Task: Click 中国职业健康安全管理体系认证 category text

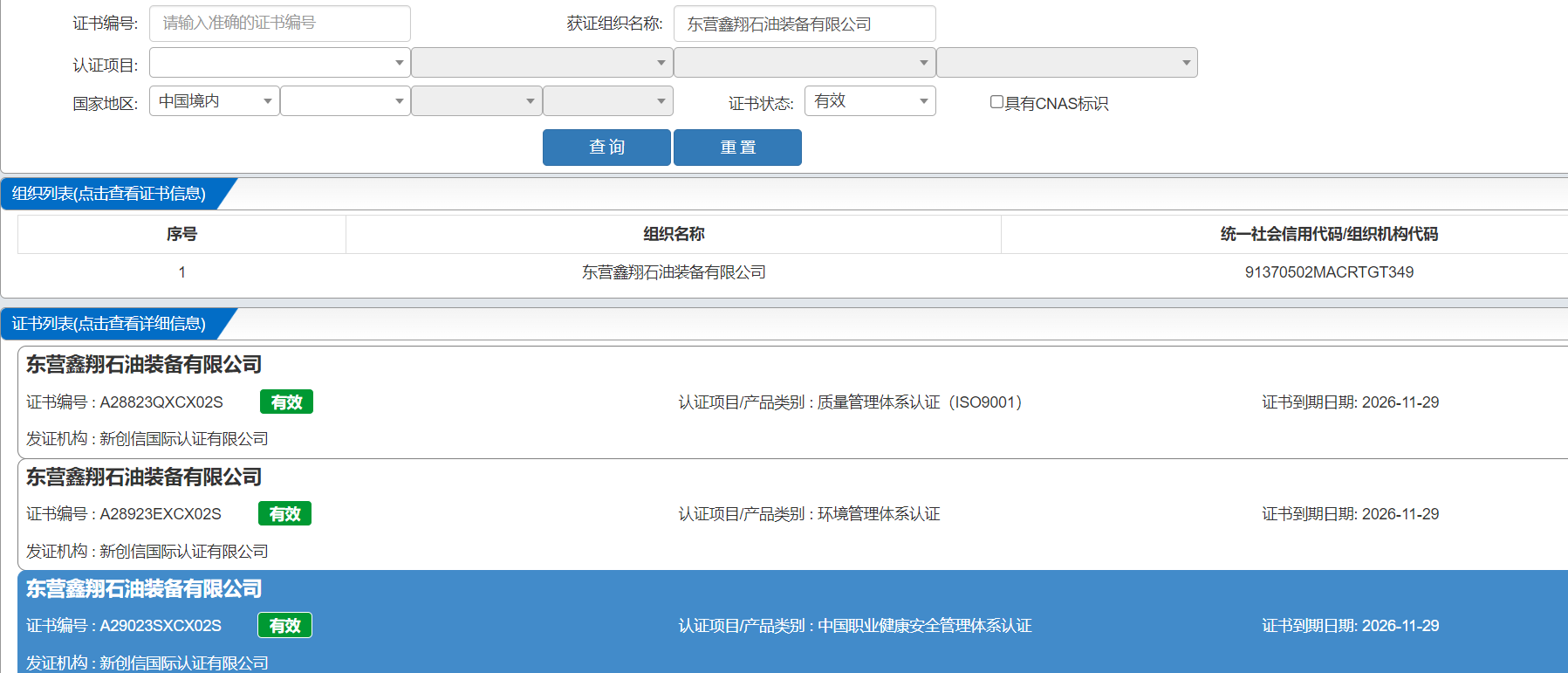Action: 924,626
